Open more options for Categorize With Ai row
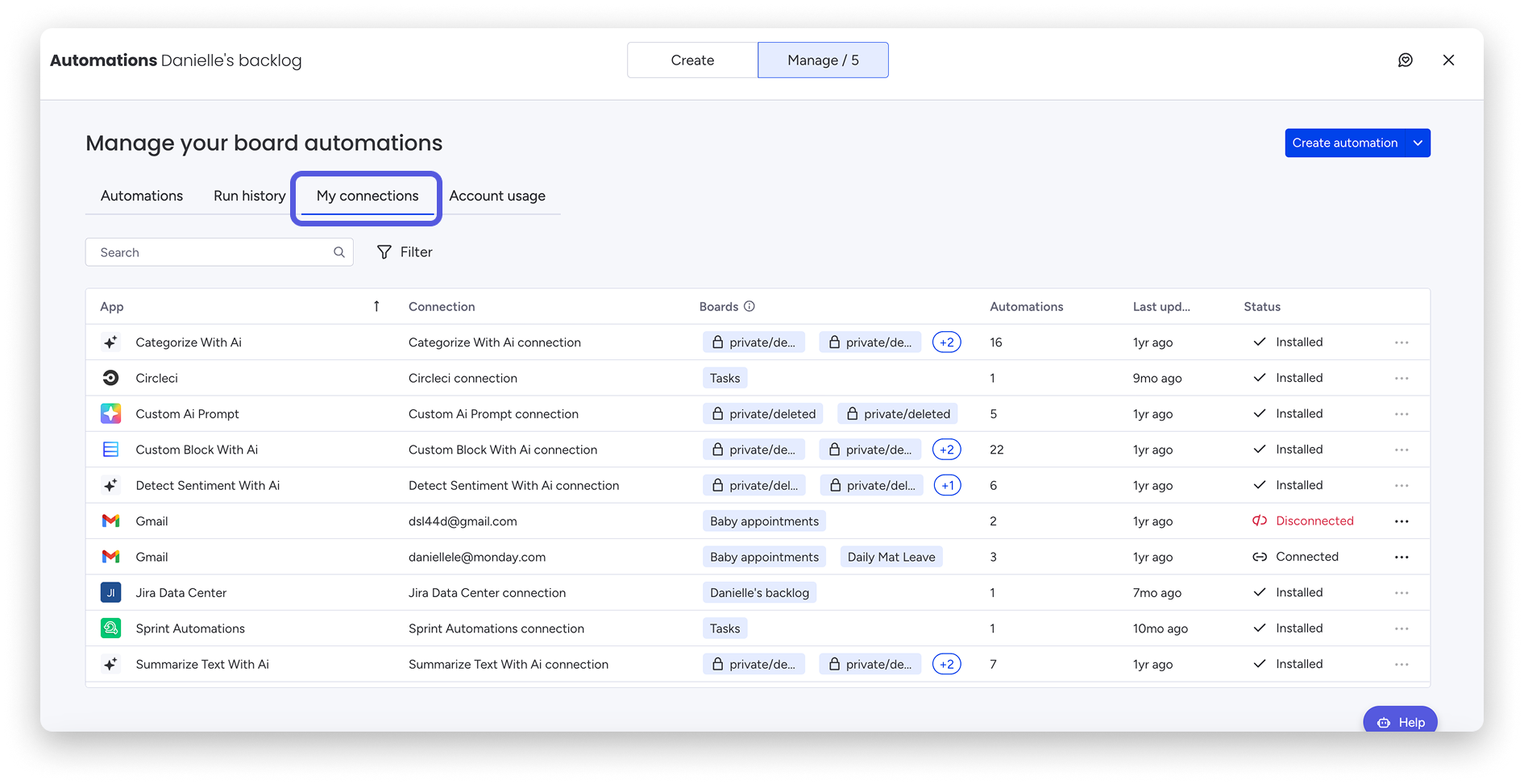The image size is (1524, 784). pyautogui.click(x=1401, y=342)
